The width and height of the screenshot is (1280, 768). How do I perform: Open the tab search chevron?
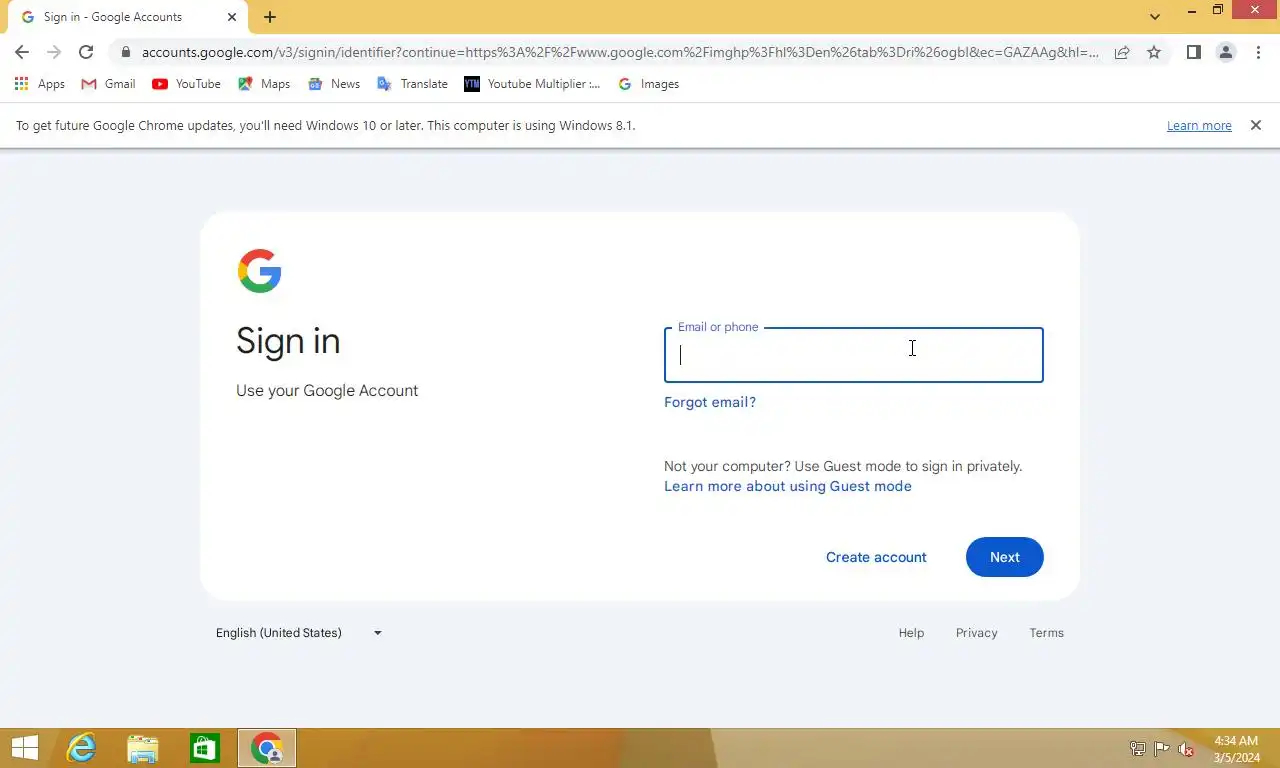pos(1155,17)
